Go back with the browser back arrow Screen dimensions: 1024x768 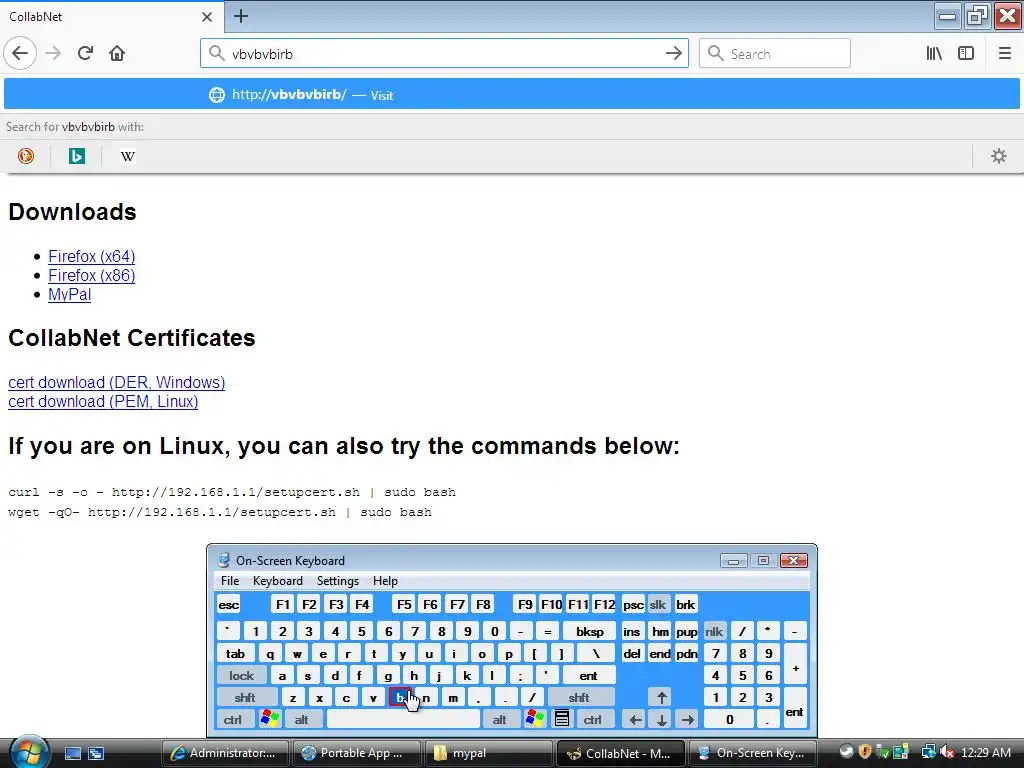[20, 53]
